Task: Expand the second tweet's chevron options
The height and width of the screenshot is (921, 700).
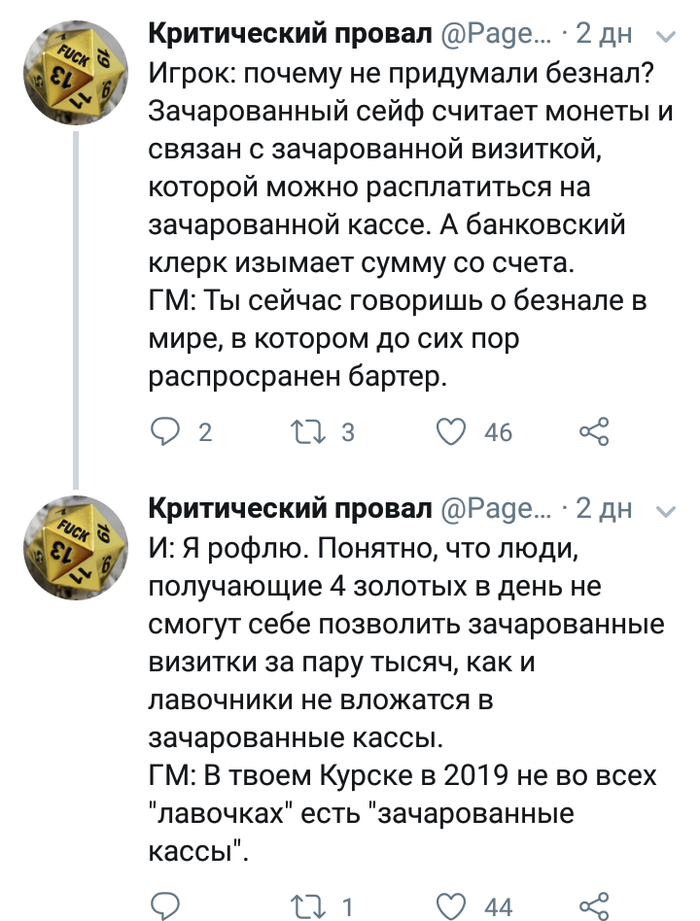Action: pyautogui.click(x=664, y=510)
